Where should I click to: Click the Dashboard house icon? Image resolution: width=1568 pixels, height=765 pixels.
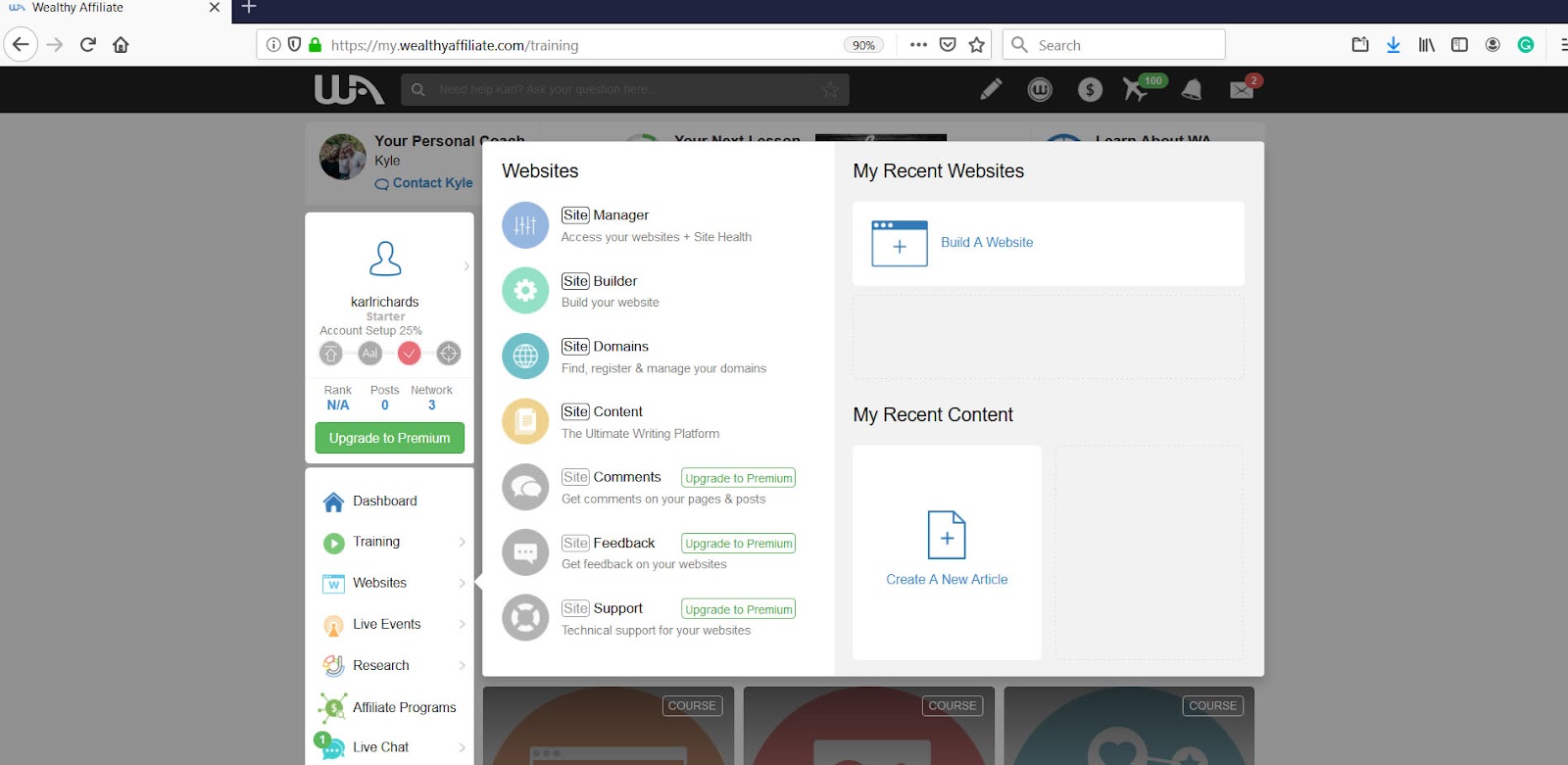click(x=333, y=502)
